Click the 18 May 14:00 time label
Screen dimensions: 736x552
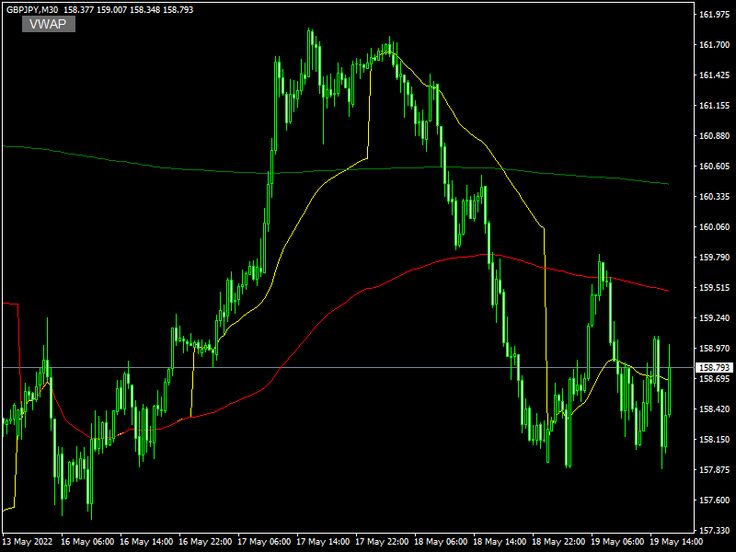500,541
